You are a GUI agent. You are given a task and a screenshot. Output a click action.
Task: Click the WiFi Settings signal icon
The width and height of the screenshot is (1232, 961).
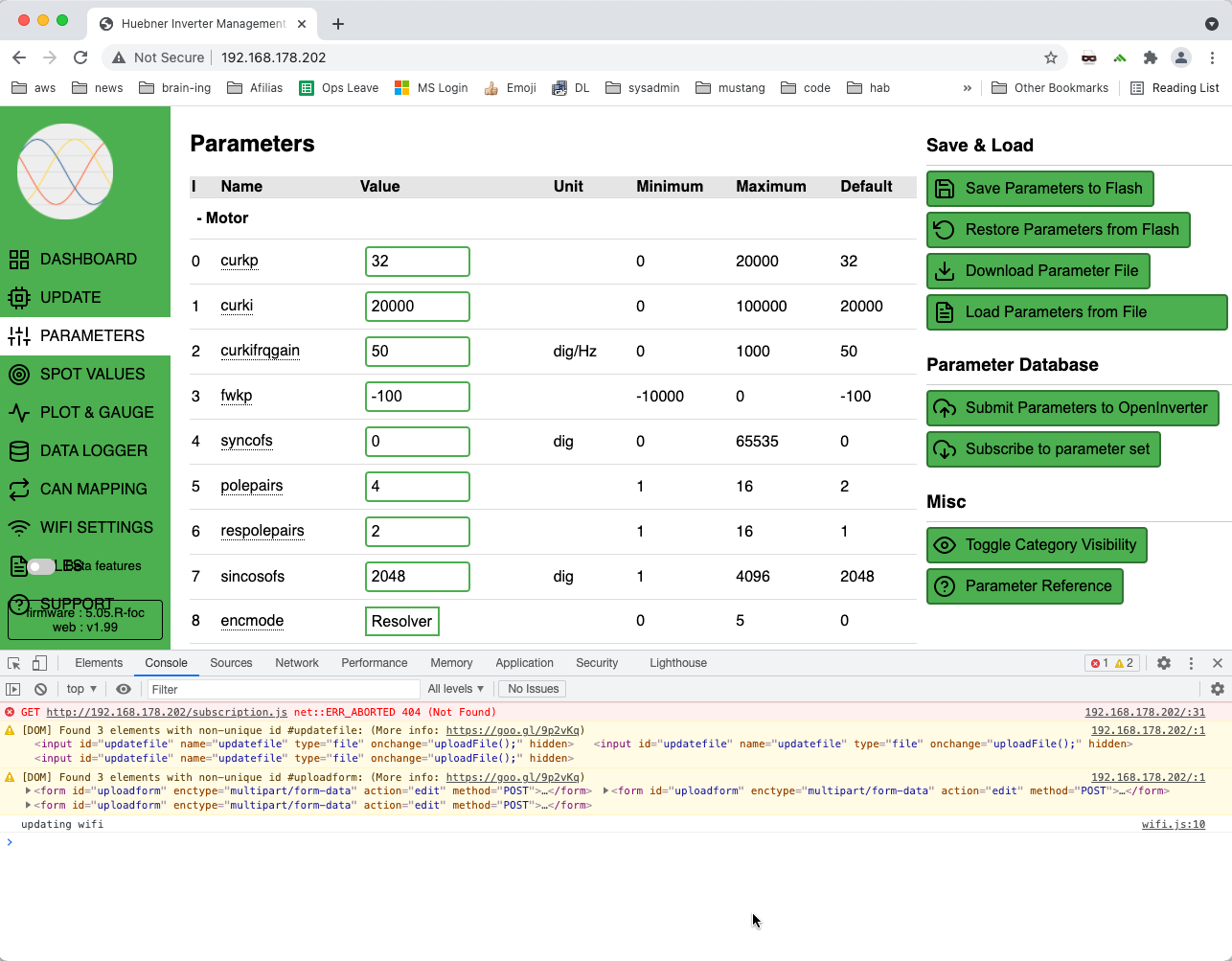pyautogui.click(x=19, y=528)
